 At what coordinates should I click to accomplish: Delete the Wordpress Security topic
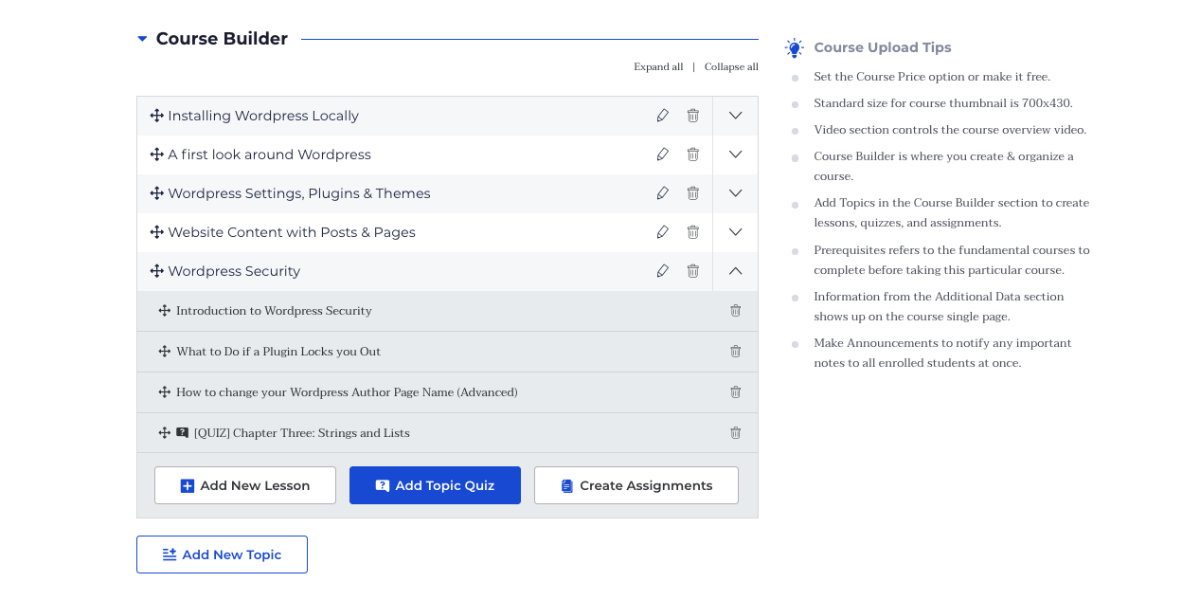click(693, 271)
